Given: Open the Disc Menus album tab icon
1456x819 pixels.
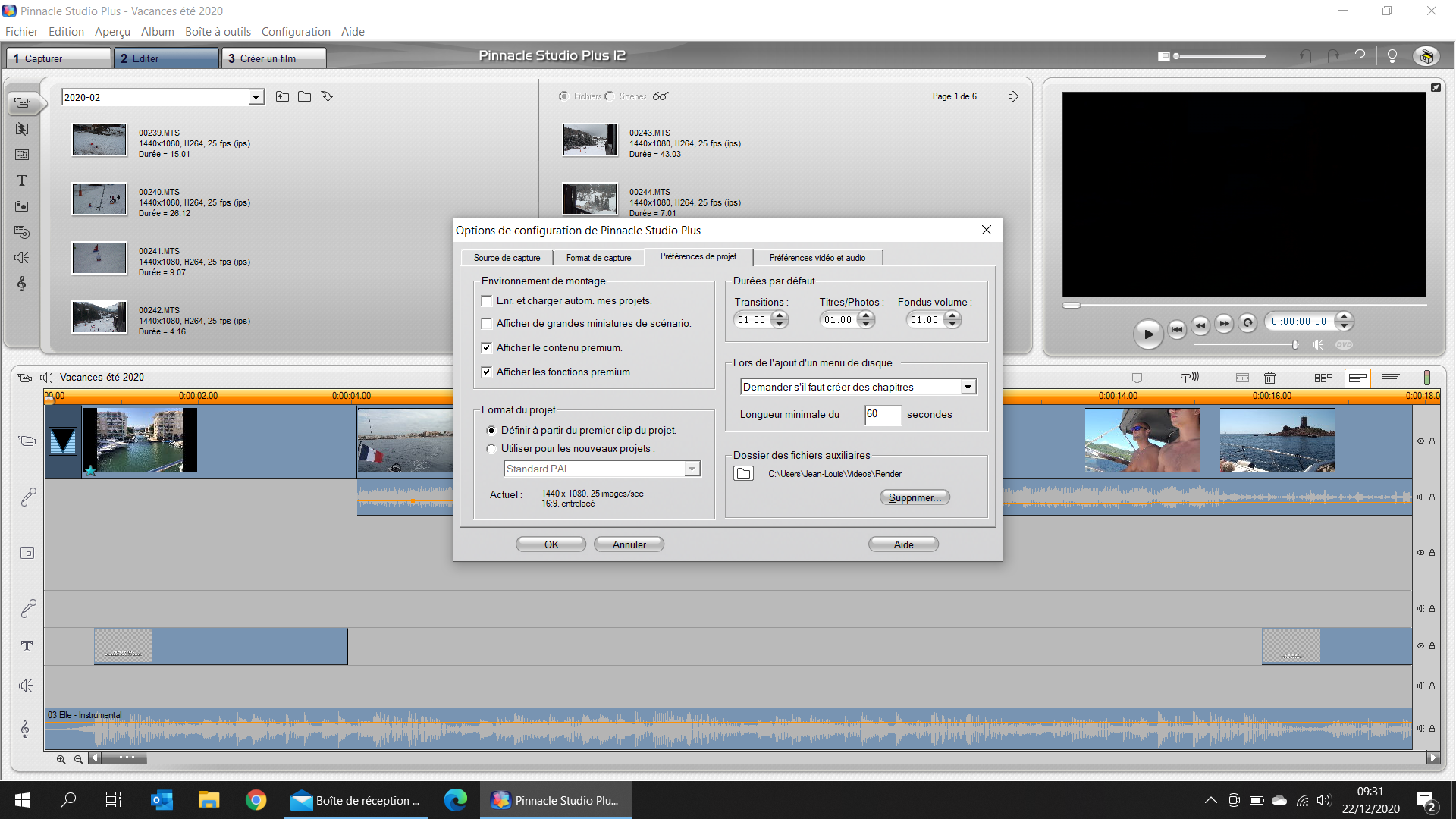Looking at the screenshot, I should click(22, 232).
